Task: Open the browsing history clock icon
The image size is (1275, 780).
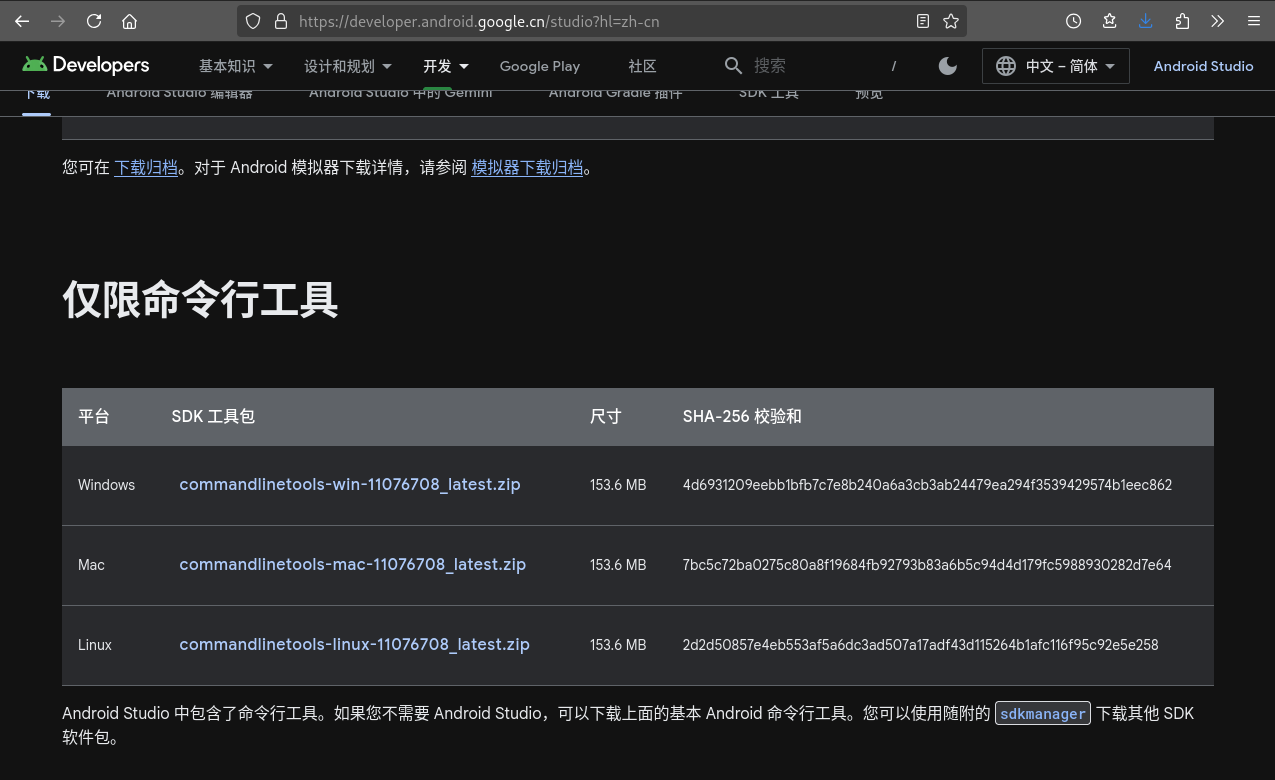Action: [1073, 21]
